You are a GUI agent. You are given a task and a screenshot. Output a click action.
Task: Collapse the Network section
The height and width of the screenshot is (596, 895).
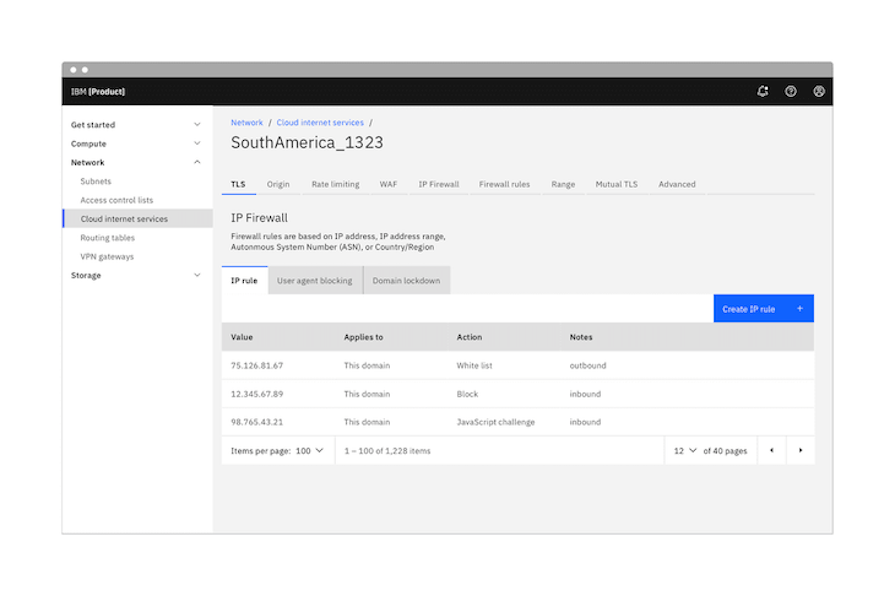point(137,162)
